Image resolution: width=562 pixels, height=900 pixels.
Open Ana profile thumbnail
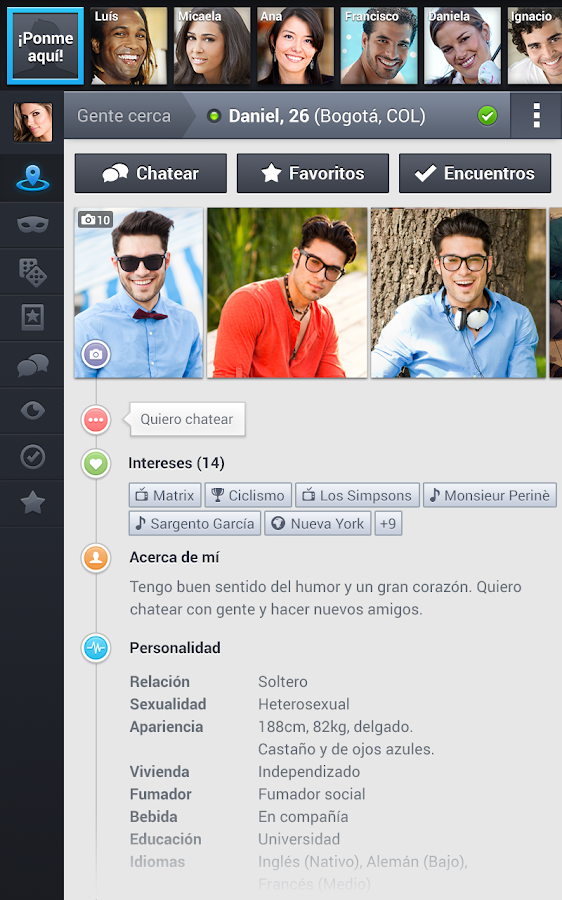(x=295, y=46)
